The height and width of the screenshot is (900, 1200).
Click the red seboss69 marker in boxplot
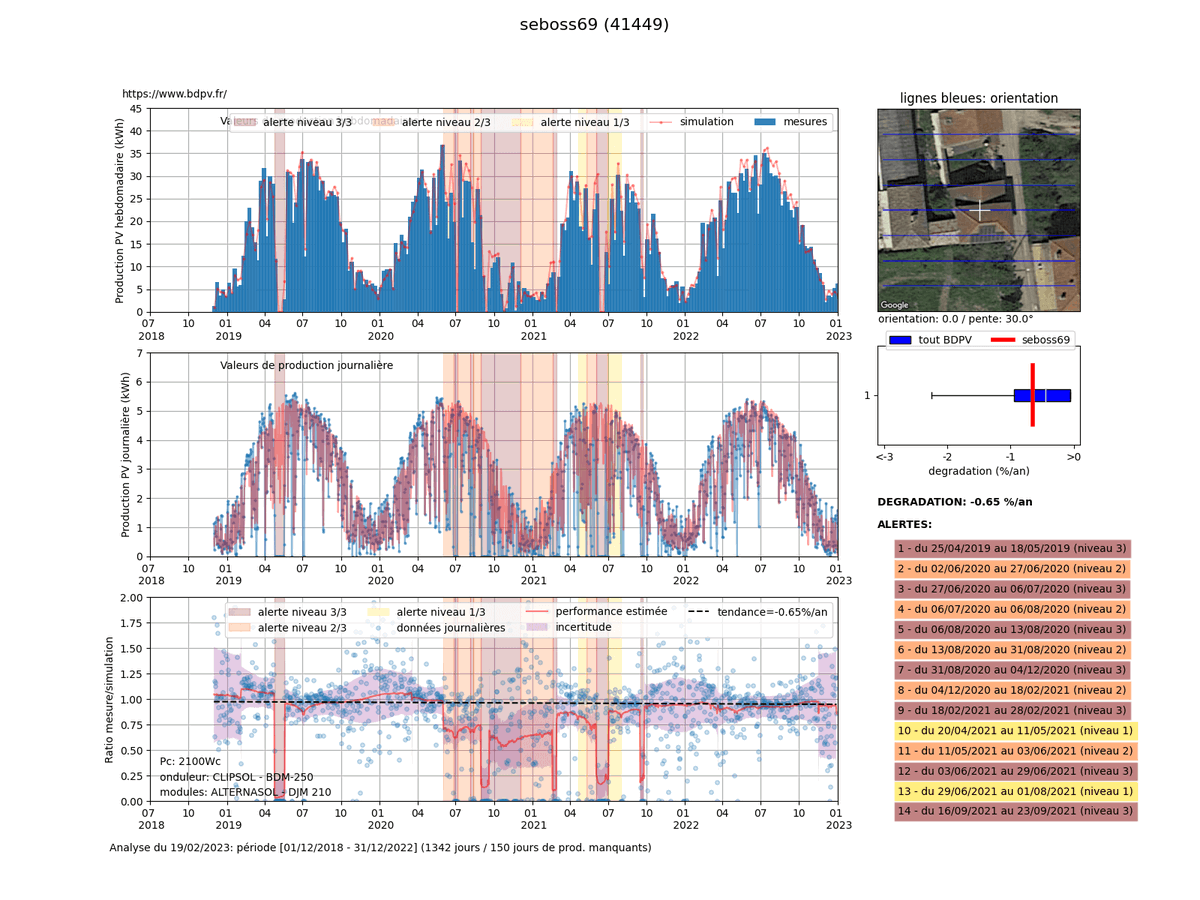coord(1032,395)
